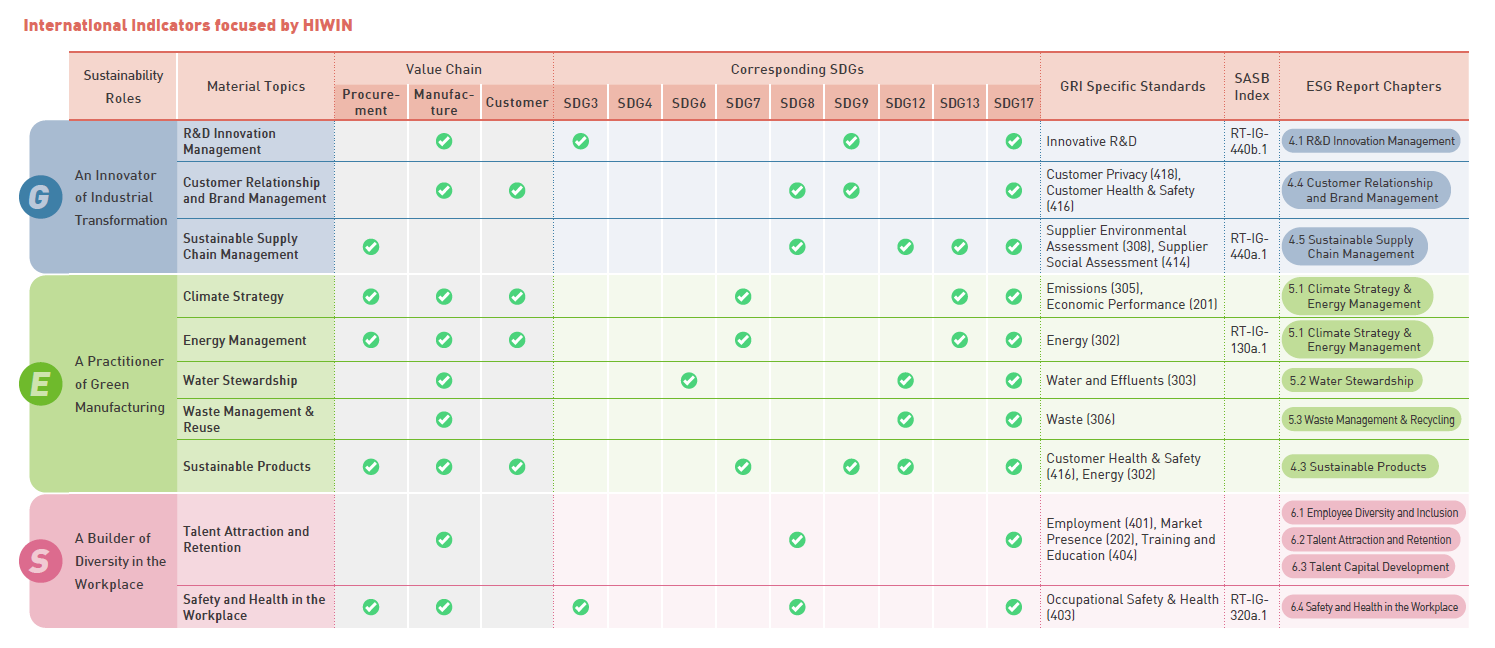1495x648 pixels.
Task: Click the Climate Strategy material topic cell
Action: [233, 296]
